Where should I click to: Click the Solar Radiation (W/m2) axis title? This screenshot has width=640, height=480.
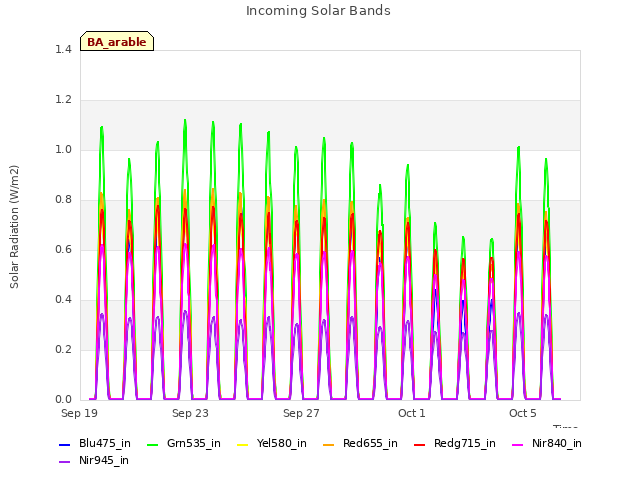coord(14,227)
